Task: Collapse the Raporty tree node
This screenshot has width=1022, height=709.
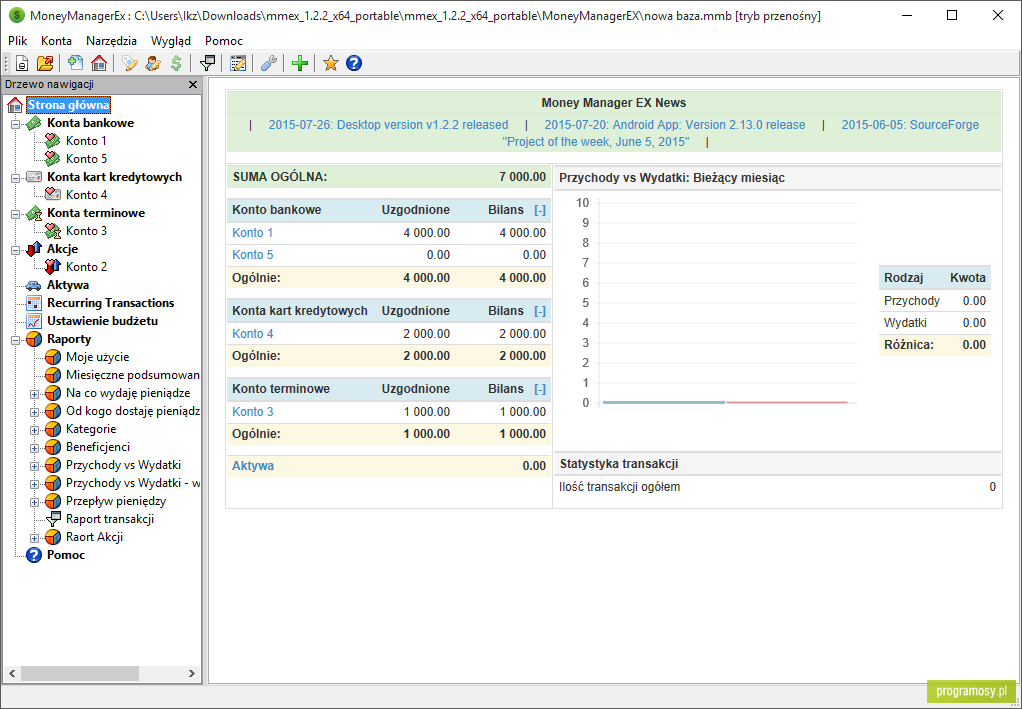Action: [16, 340]
